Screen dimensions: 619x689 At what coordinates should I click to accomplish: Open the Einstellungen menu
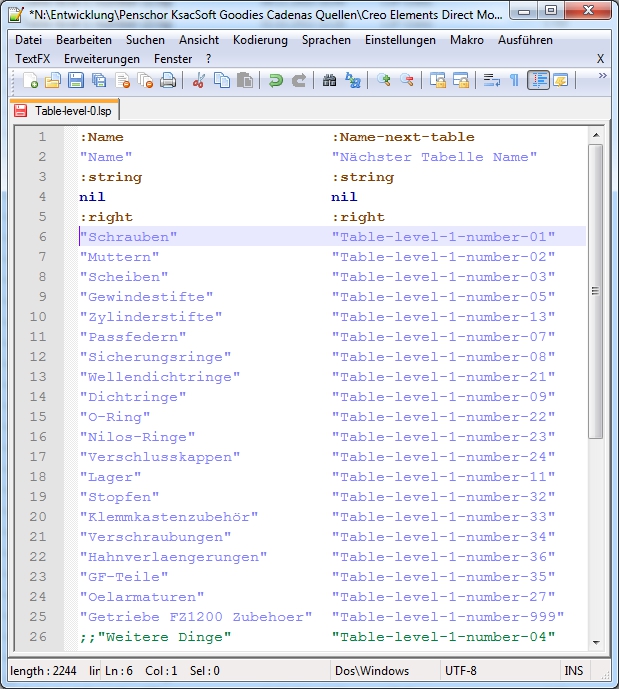[400, 40]
